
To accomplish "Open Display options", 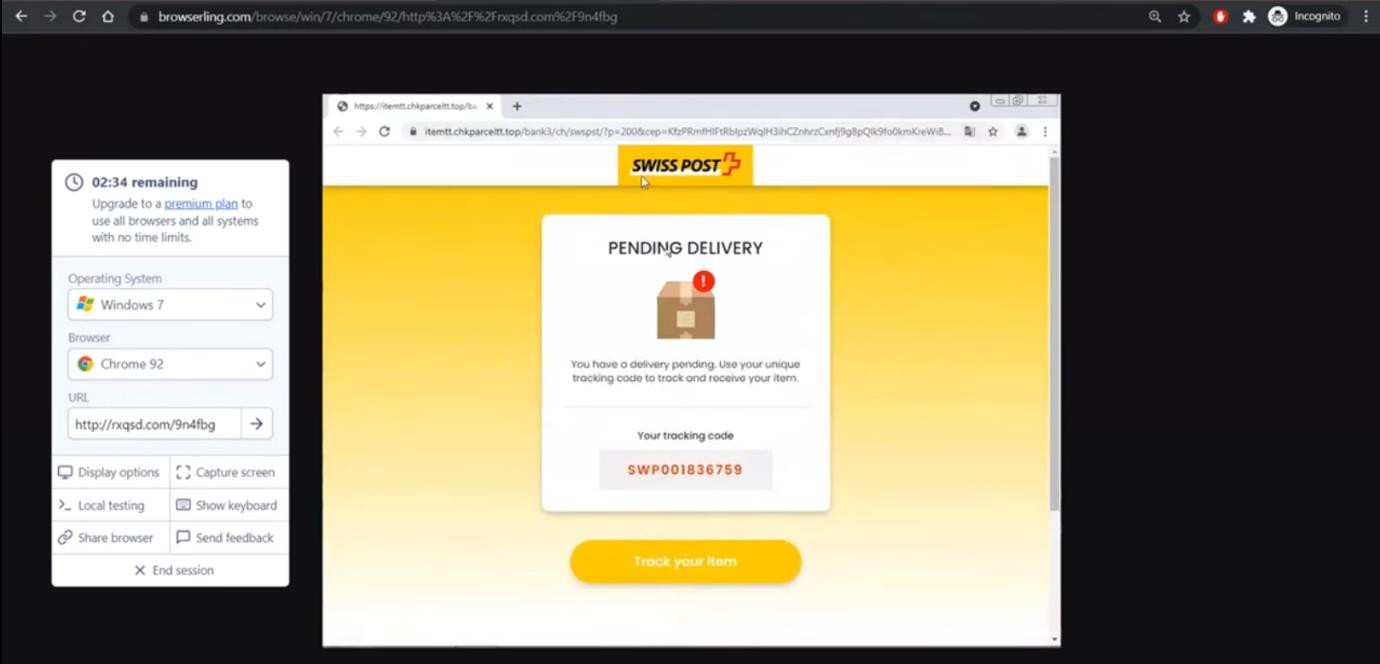I will click(108, 472).
